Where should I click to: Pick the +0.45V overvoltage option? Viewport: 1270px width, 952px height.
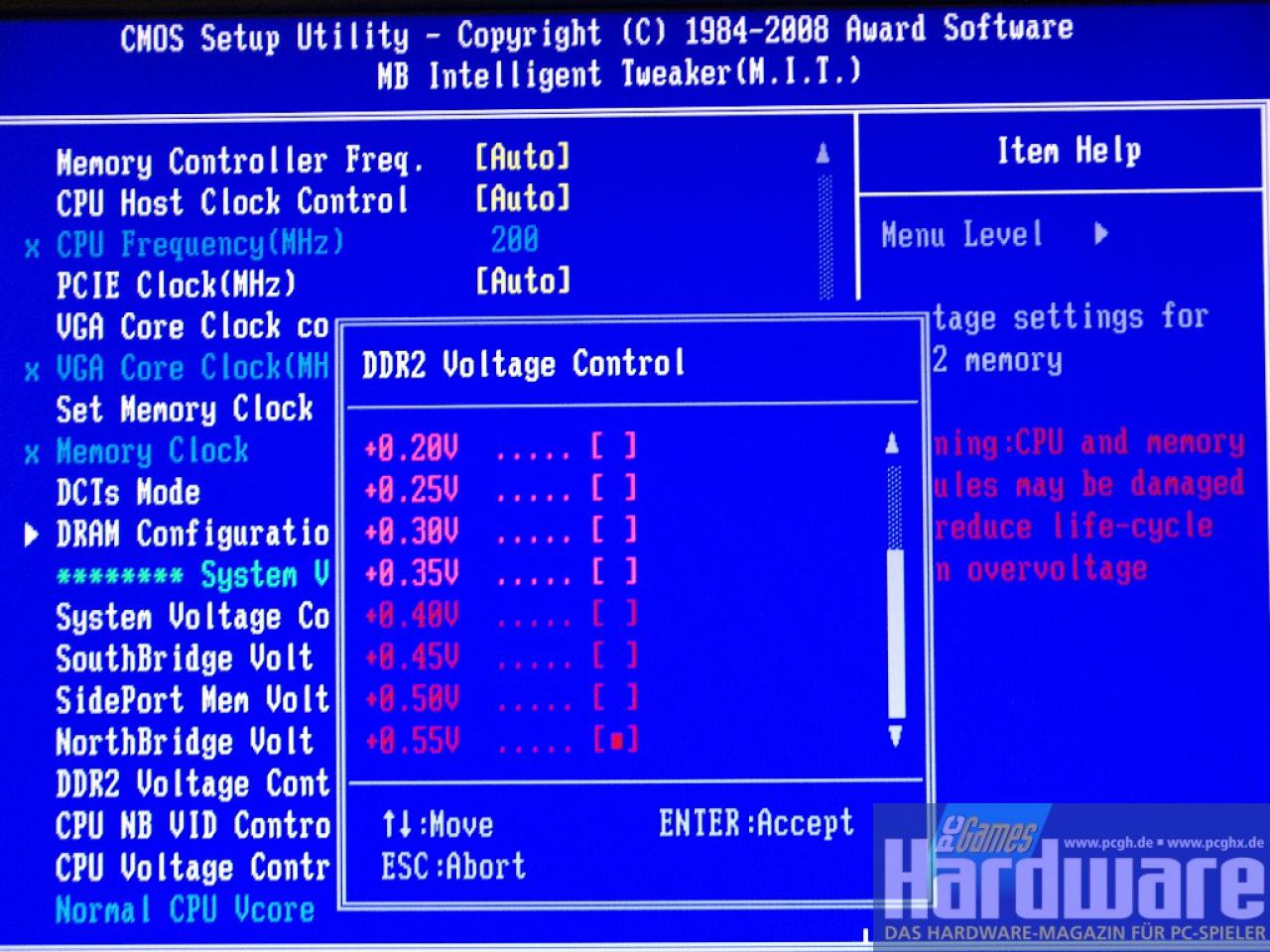tap(501, 656)
